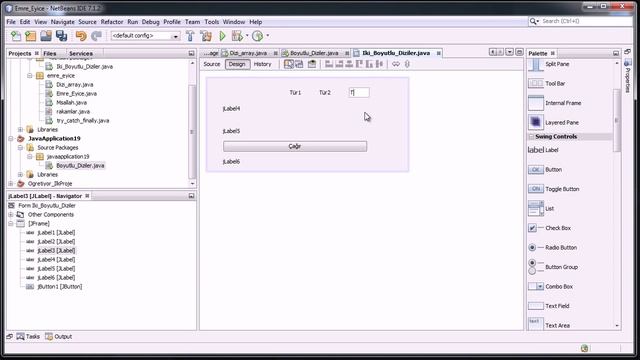The height and width of the screenshot is (360, 640).
Task: Open the Output window from bottom bar
Action: click(59, 337)
